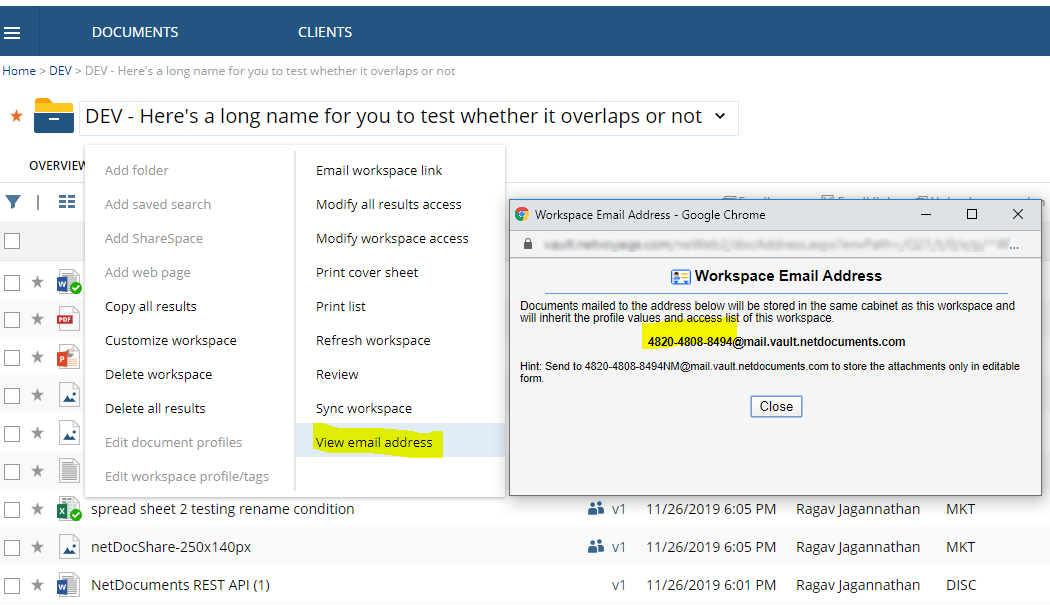Check the box on the first Word file row

12,283
